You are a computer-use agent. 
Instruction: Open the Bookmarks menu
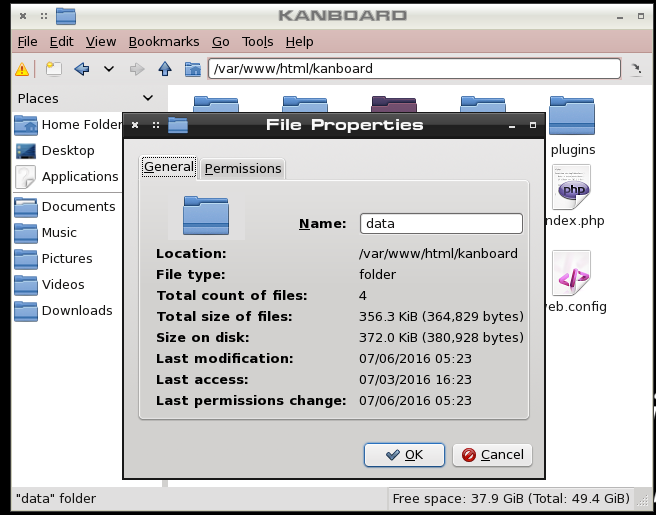click(164, 42)
